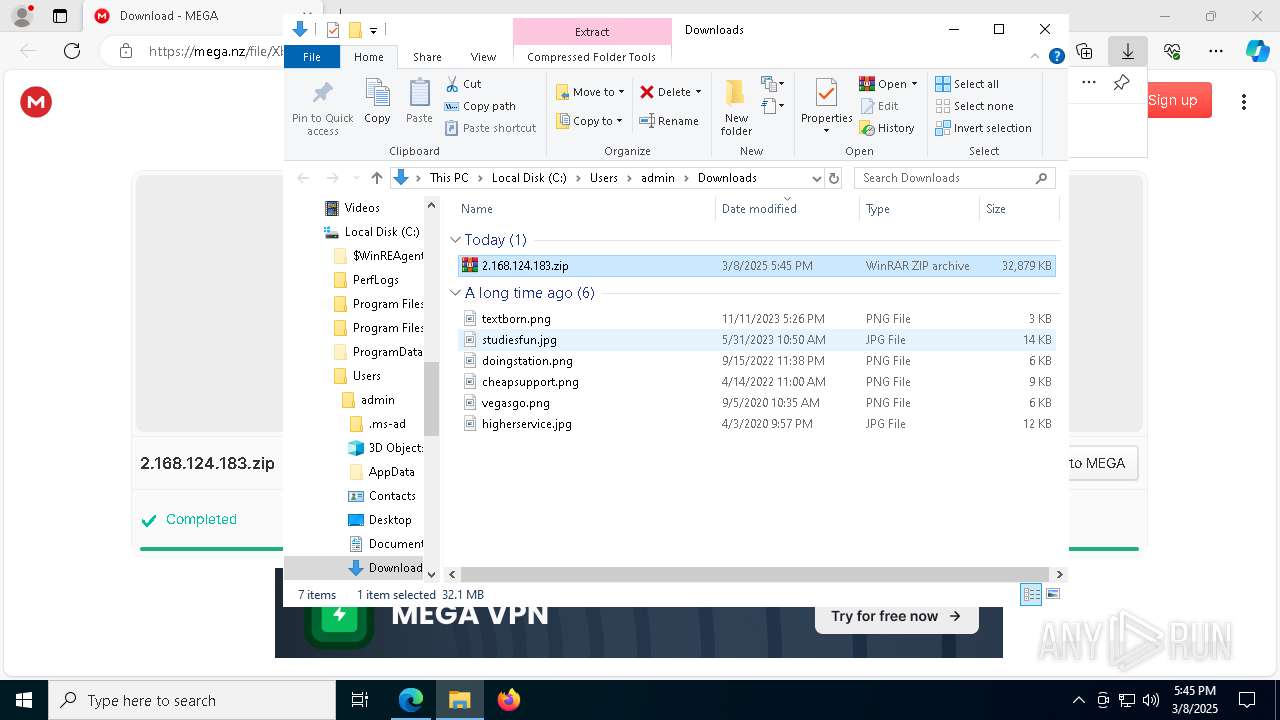Collapse the ribbon with the chevron
Viewport: 1280px width, 720px height.
pos(1034,57)
